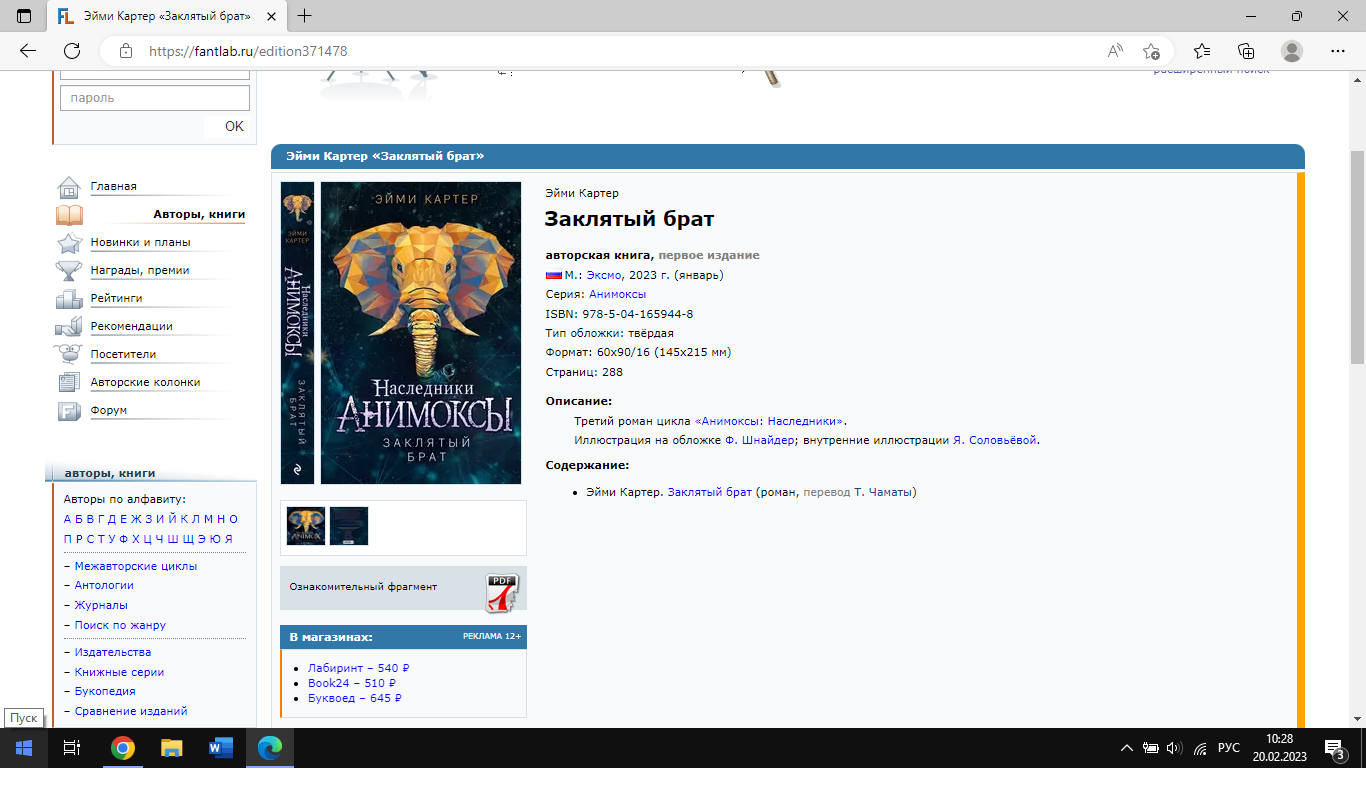Screen dimensions: 1366x800
Task: Open the Book24 – 510 ₽ store link
Action: 352,683
